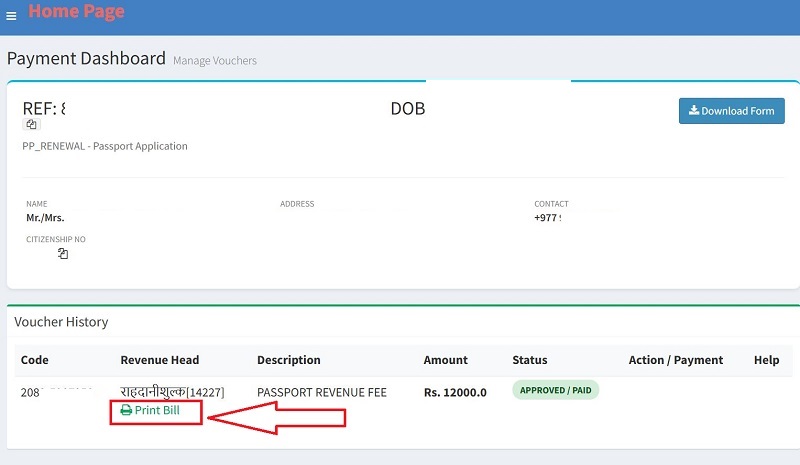Go to Home Page title link
Image resolution: width=800 pixels, height=465 pixels.
coord(76,13)
